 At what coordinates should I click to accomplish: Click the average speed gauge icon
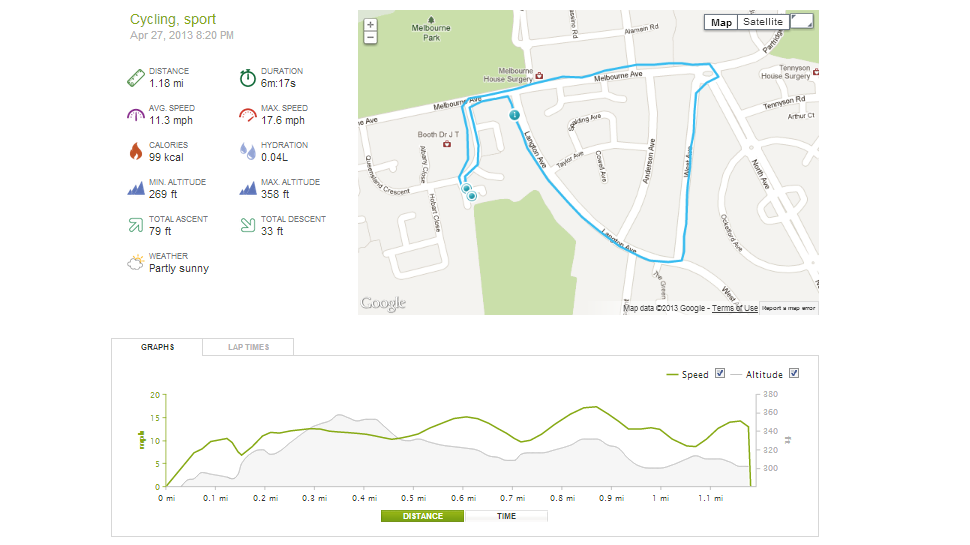[135, 115]
